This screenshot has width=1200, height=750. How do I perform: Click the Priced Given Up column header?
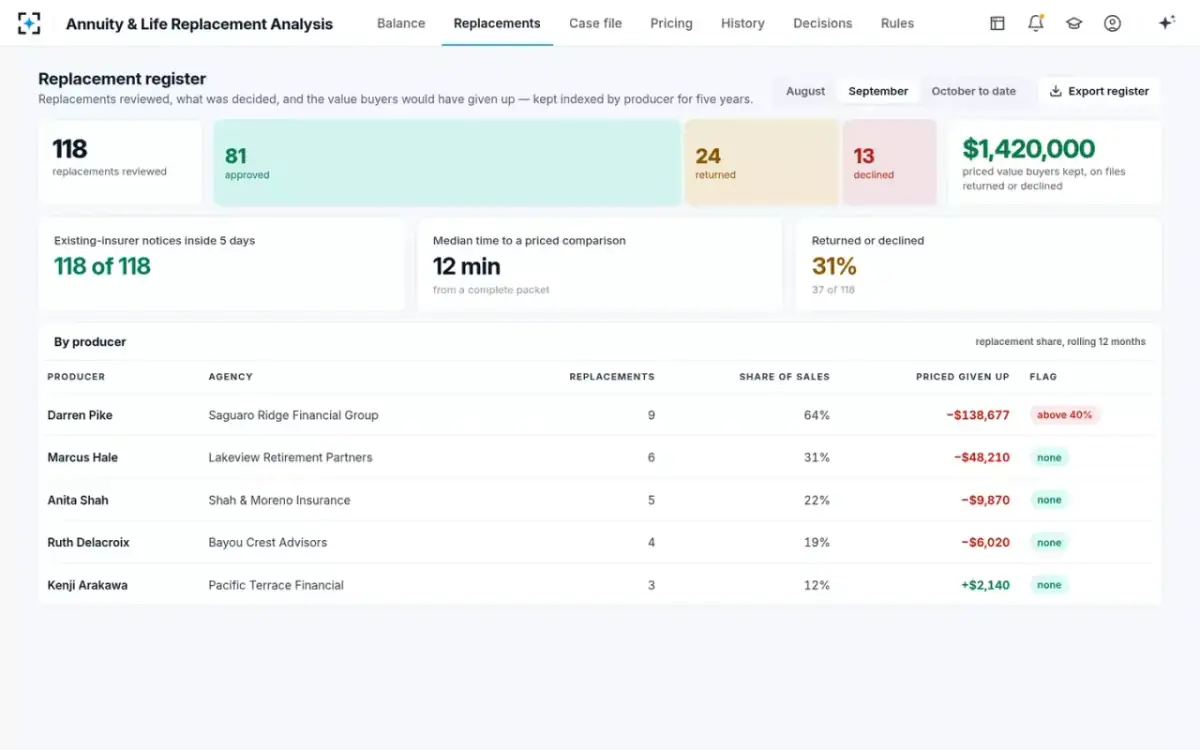point(963,377)
